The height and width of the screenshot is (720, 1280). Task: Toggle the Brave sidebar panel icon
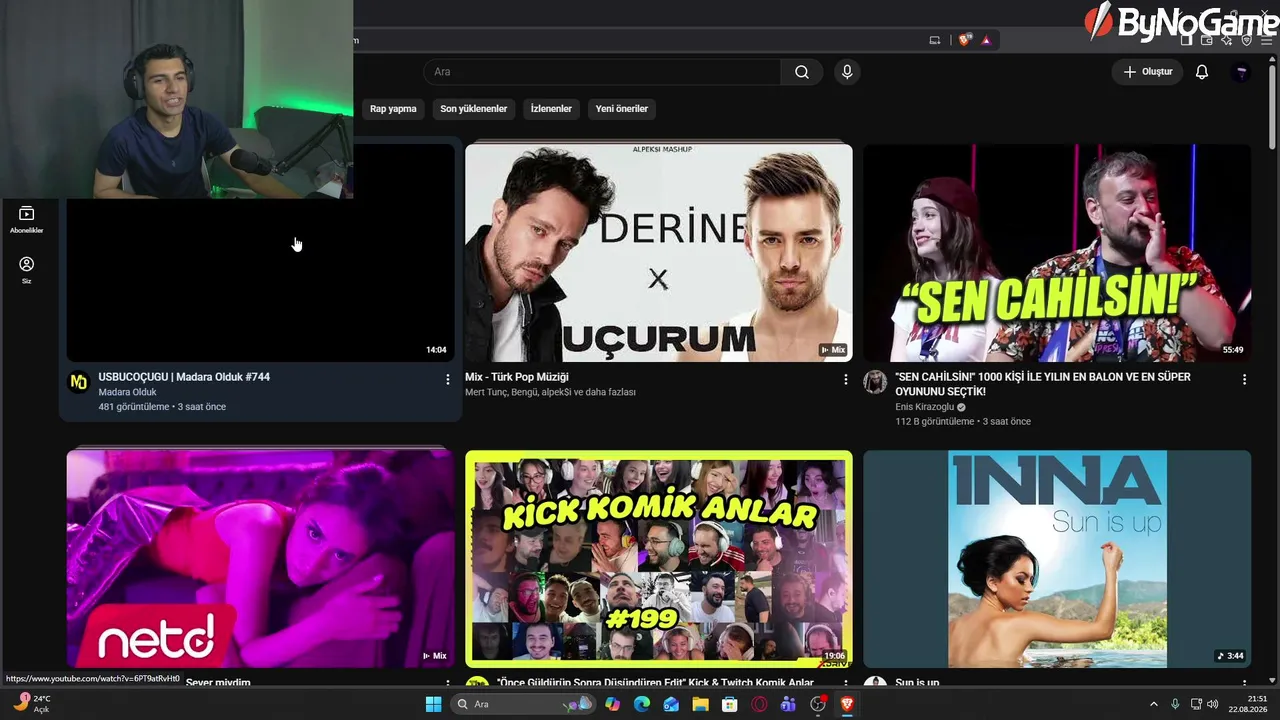1187,40
